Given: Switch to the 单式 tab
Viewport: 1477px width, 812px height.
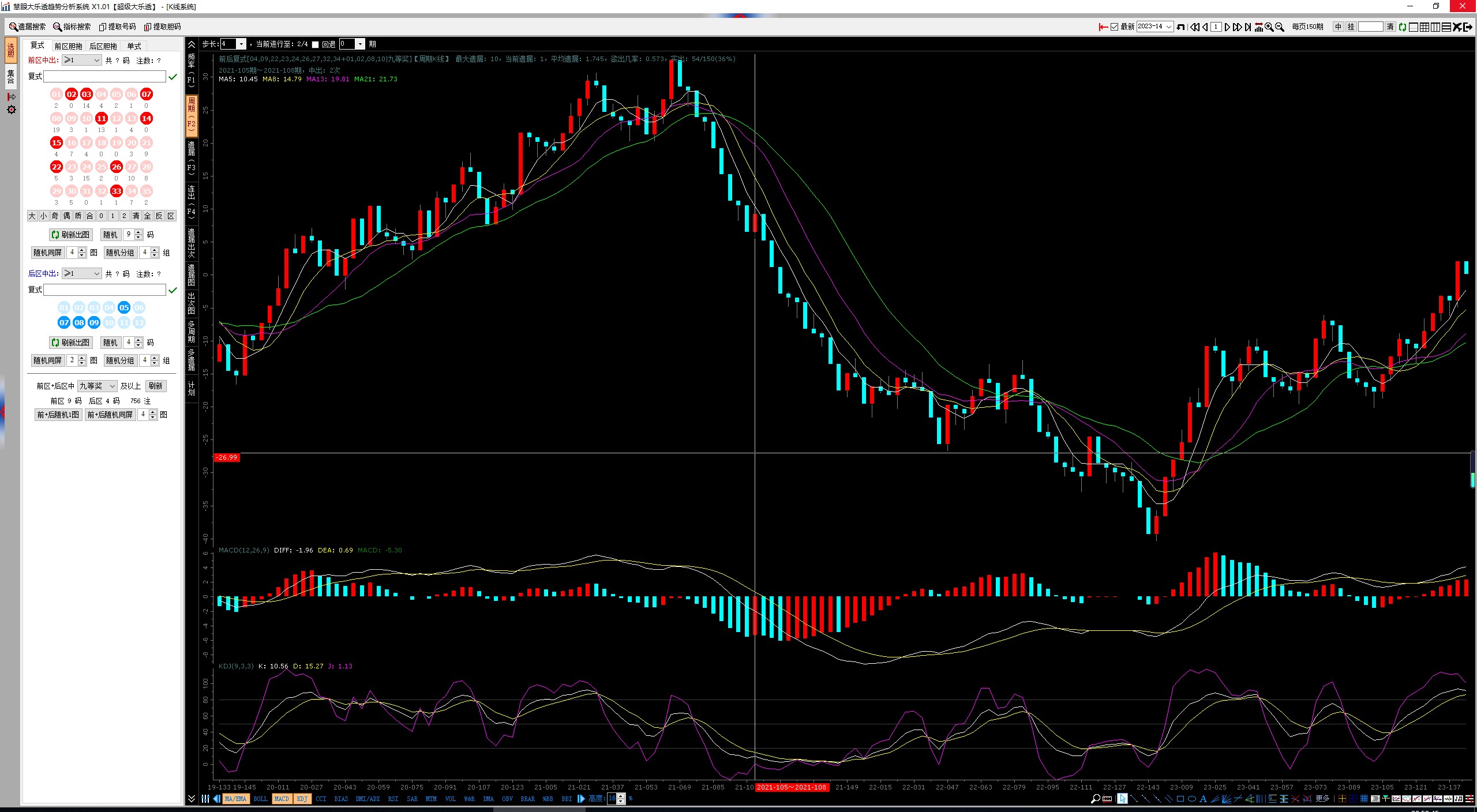Looking at the screenshot, I should (134, 46).
